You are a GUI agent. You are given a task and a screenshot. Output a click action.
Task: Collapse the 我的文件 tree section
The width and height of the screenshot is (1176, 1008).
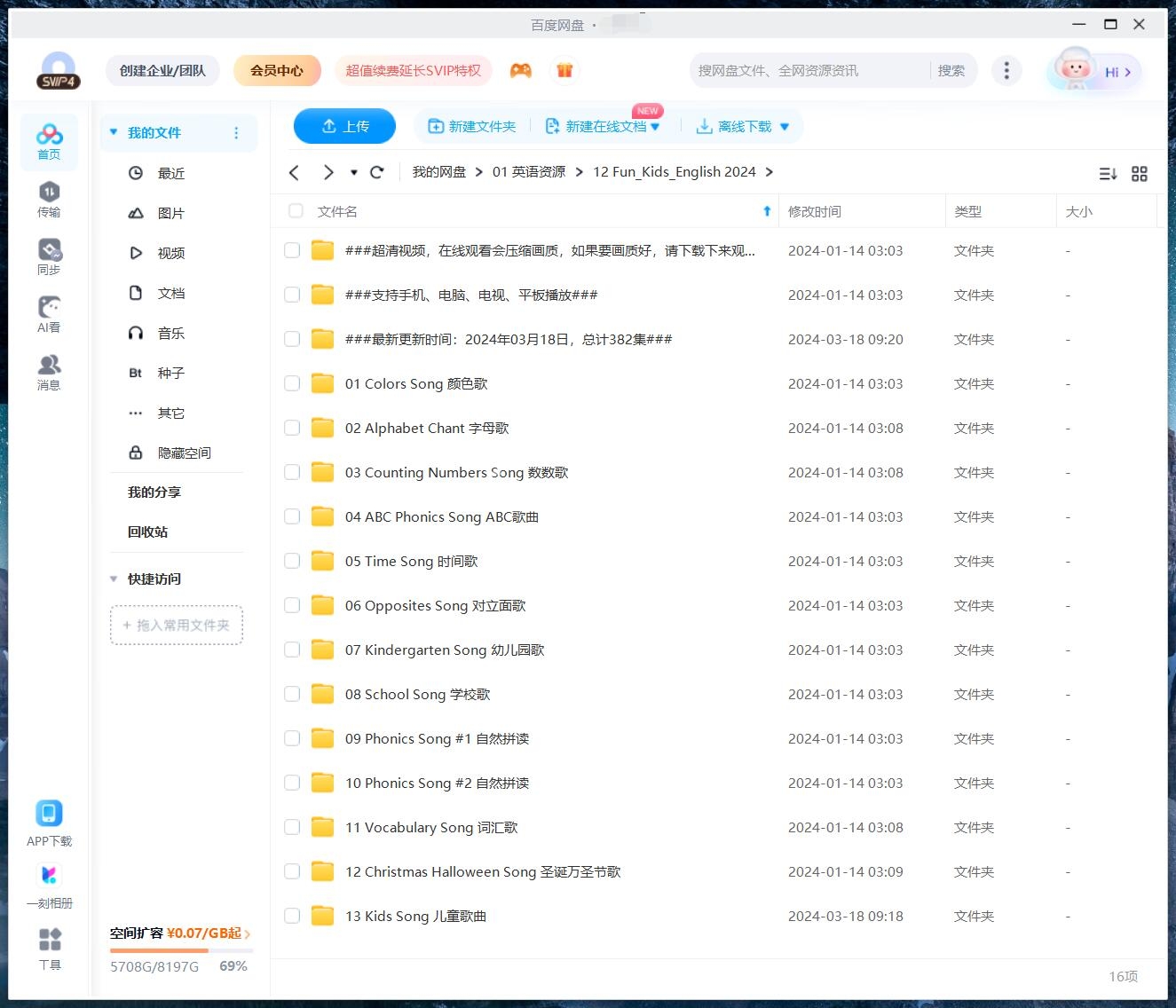[114, 132]
